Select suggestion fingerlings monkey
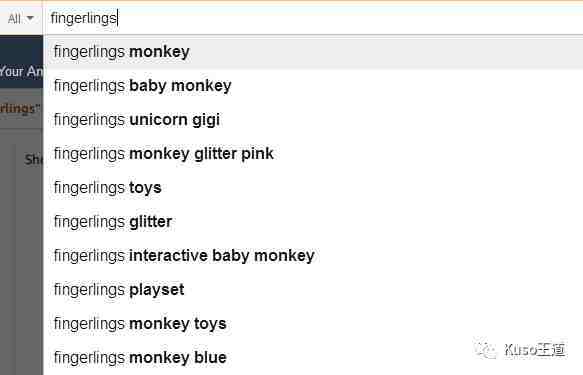This screenshot has height=375, width=583. [313, 52]
